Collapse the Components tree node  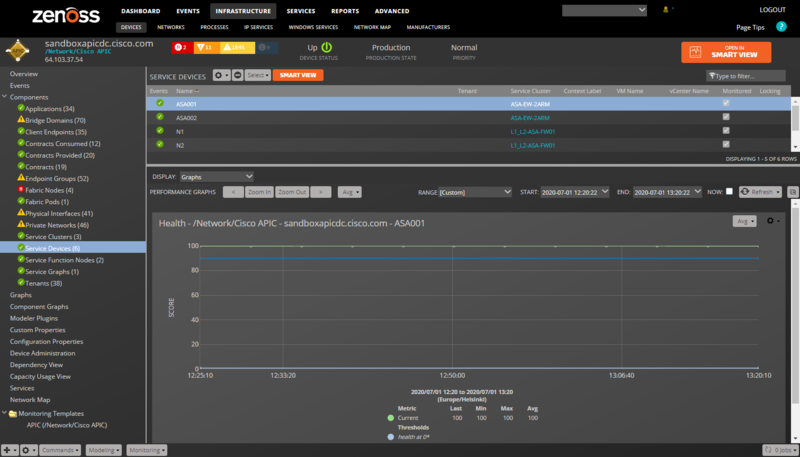pyautogui.click(x=5, y=96)
